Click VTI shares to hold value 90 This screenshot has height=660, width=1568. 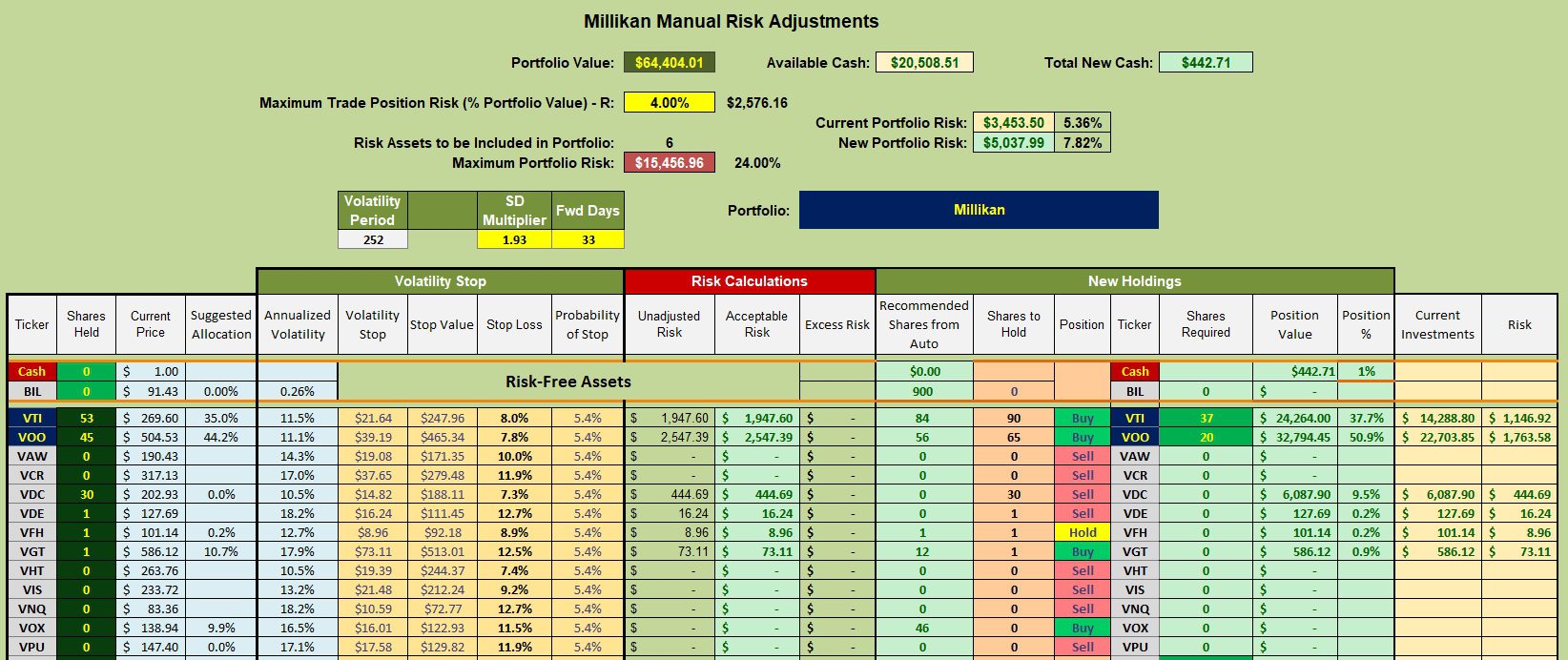pyautogui.click(x=1014, y=418)
